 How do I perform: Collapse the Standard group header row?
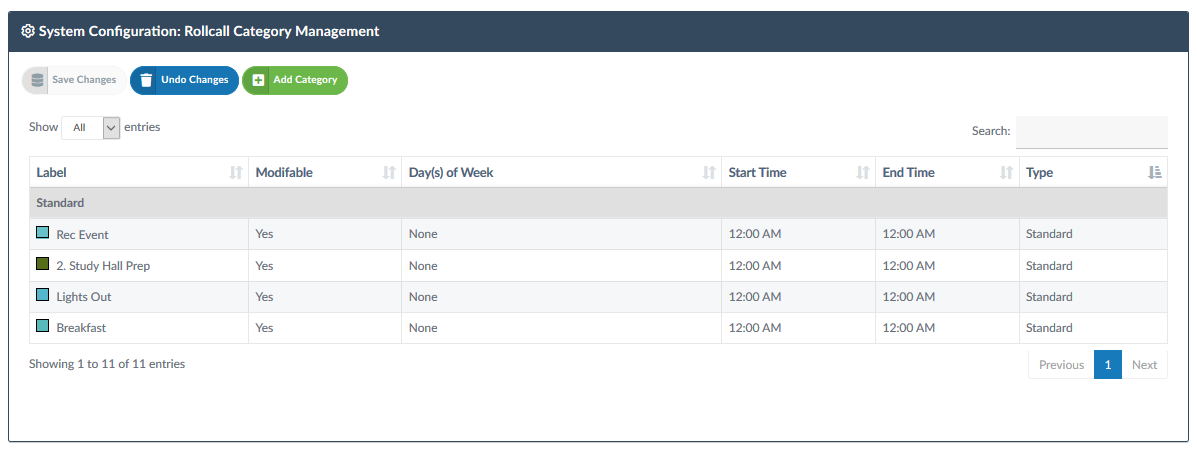pyautogui.click(x=598, y=203)
